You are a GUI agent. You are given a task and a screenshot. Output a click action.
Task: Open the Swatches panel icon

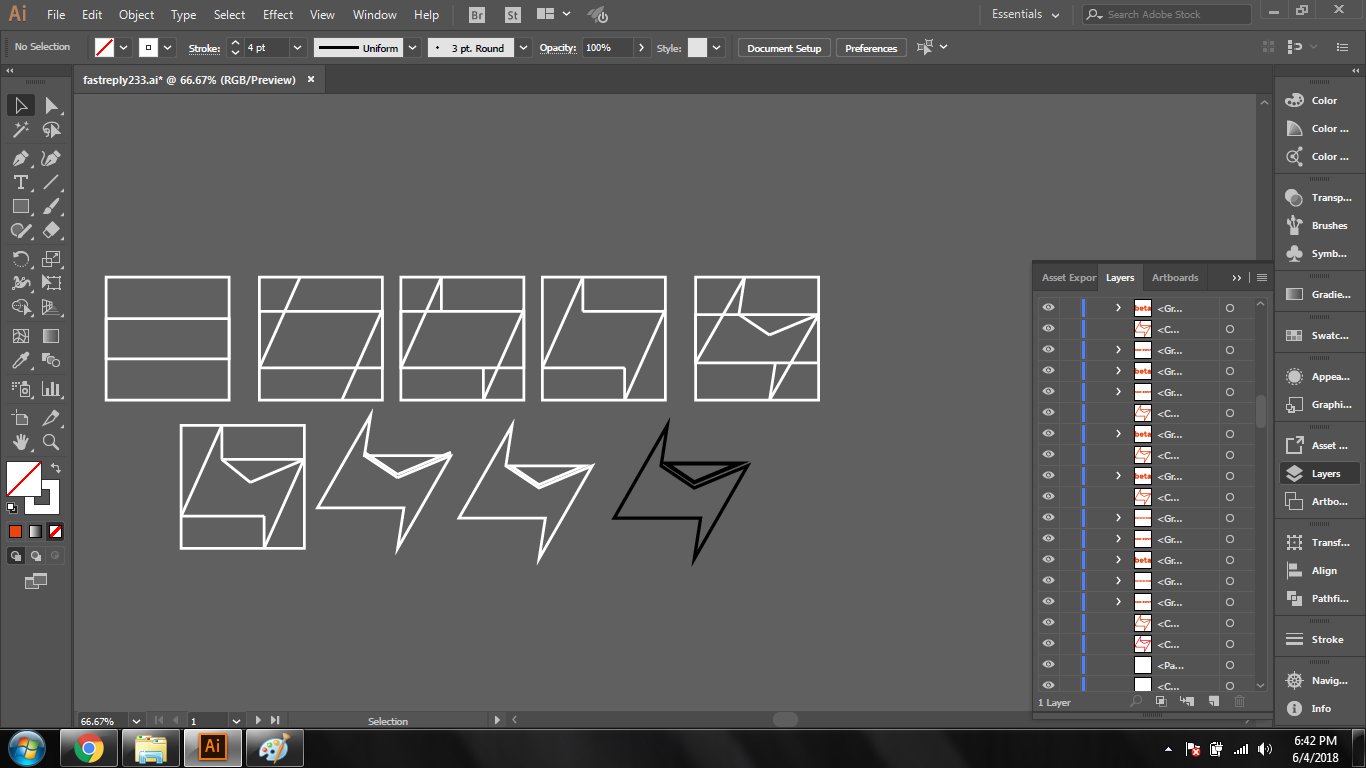(1294, 336)
